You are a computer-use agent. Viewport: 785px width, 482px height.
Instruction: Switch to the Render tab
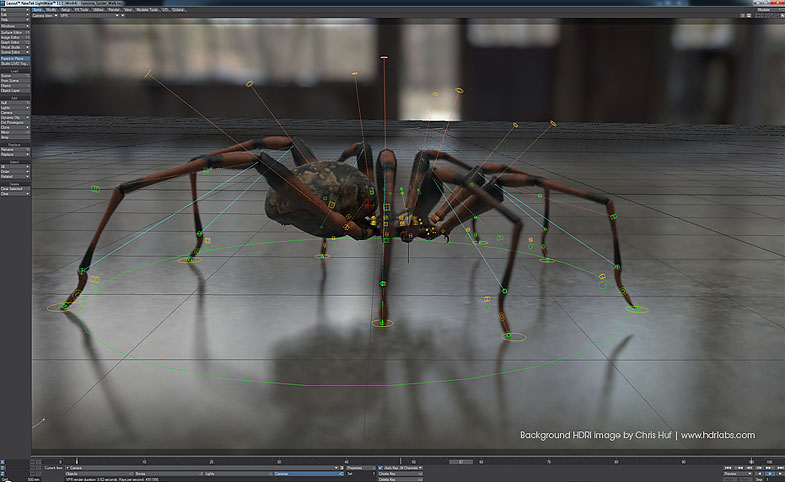(114, 9)
